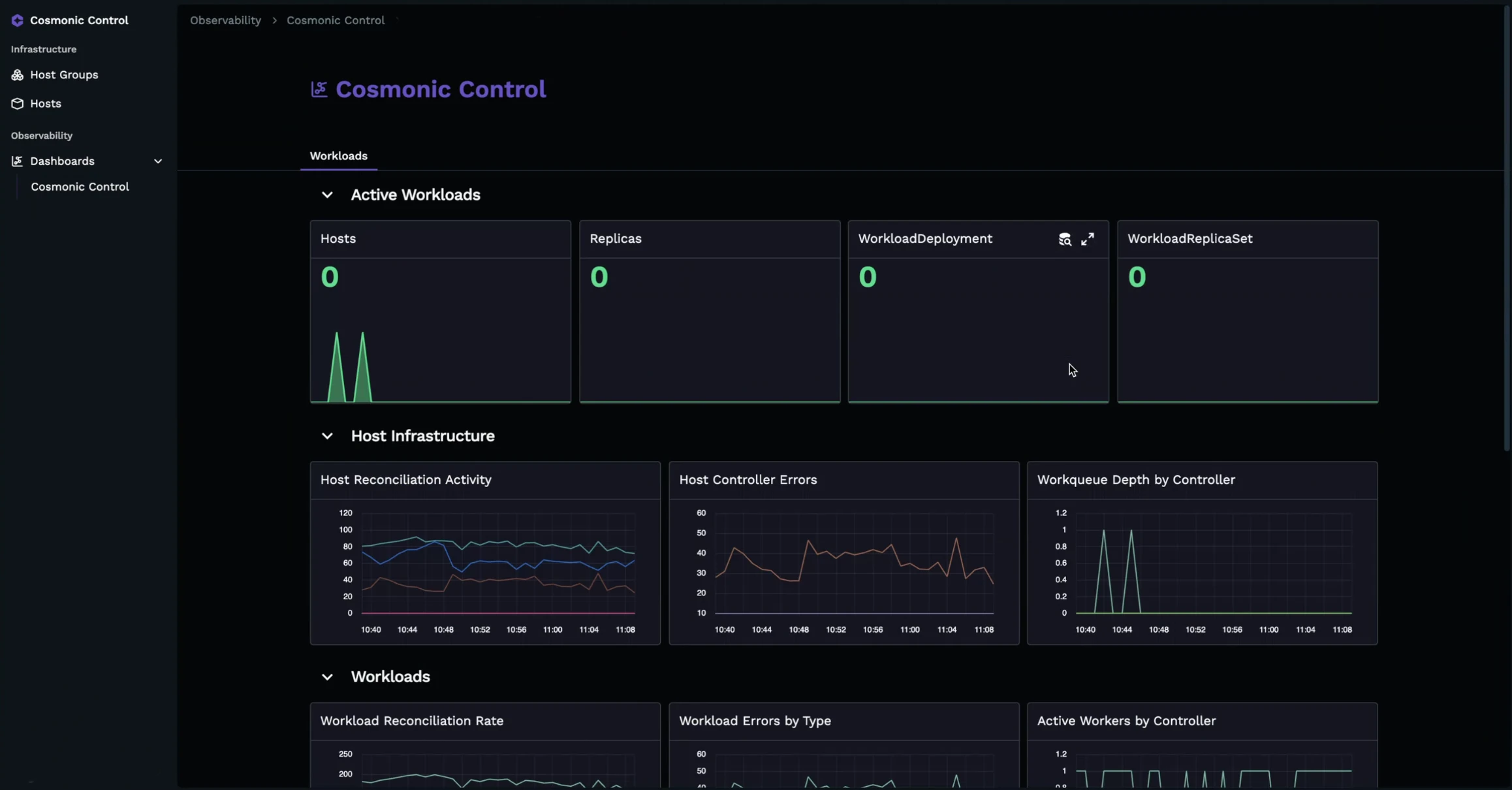Click Cosmonic Control breadcrumb link

pyautogui.click(x=336, y=20)
